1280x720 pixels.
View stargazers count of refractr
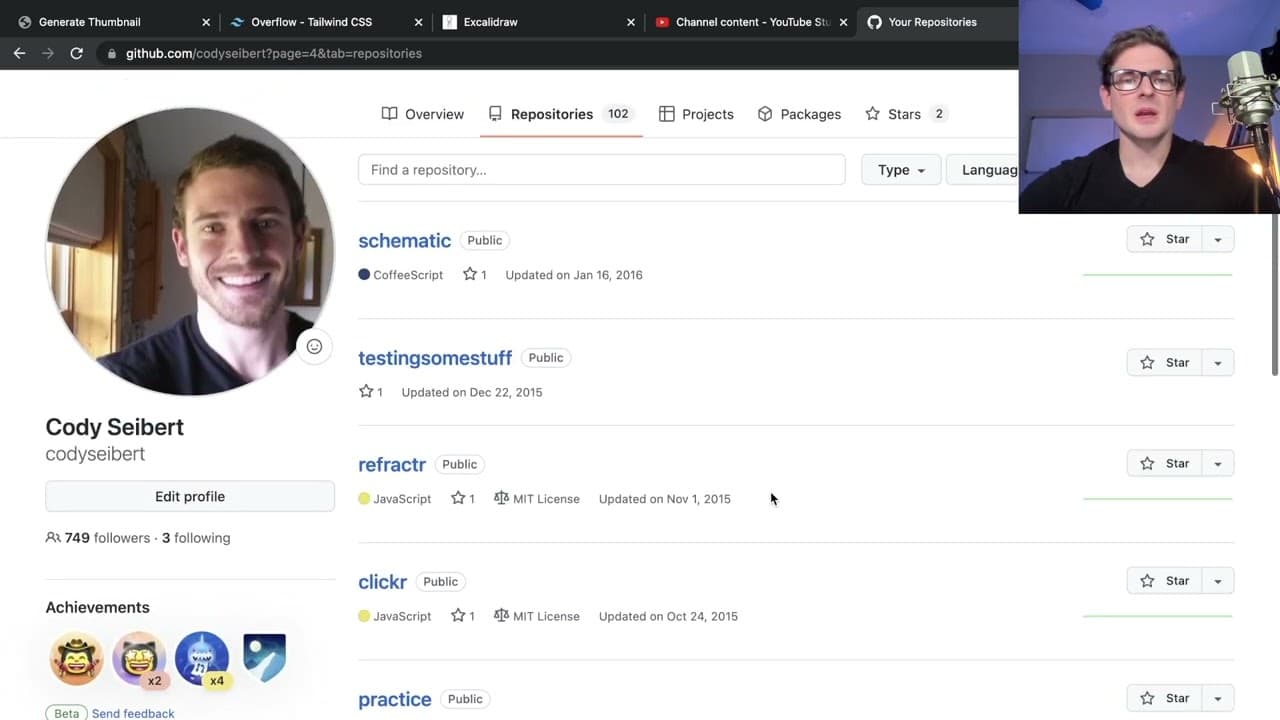coord(462,498)
